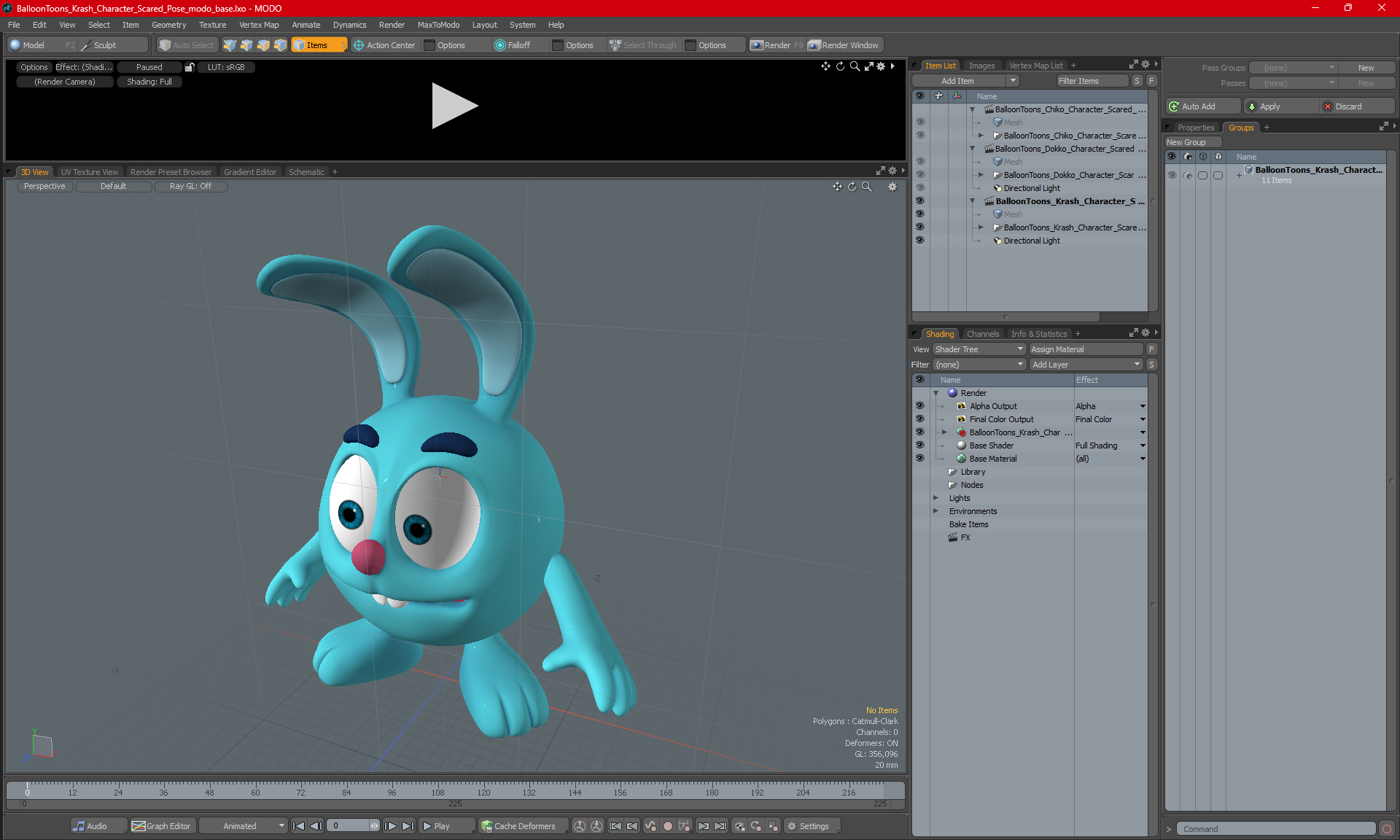The width and height of the screenshot is (1400, 840).
Task: Expand BalloonToons_Krash_Character_Scare group
Action: (981, 227)
